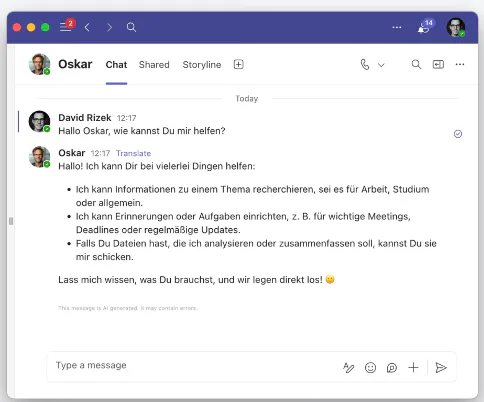Click the AI generated disclaimer text
Screen dimensions: 484x402
coord(128,308)
